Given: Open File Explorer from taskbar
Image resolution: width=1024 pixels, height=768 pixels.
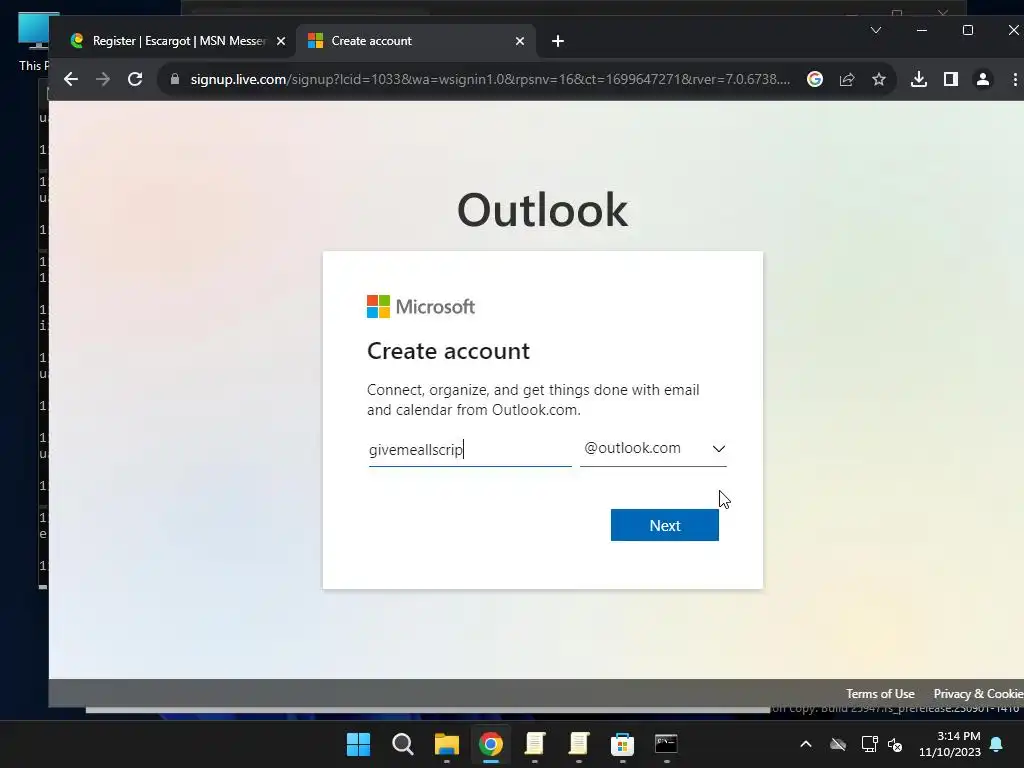Looking at the screenshot, I should 447,744.
